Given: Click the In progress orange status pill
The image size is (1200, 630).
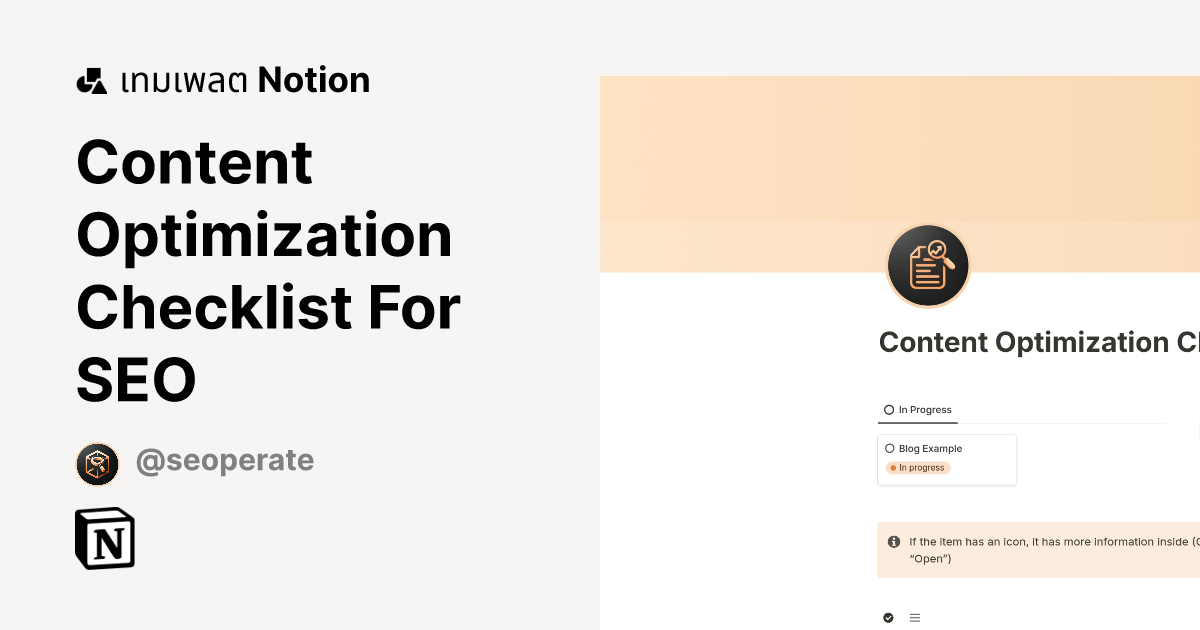Looking at the screenshot, I should (917, 467).
